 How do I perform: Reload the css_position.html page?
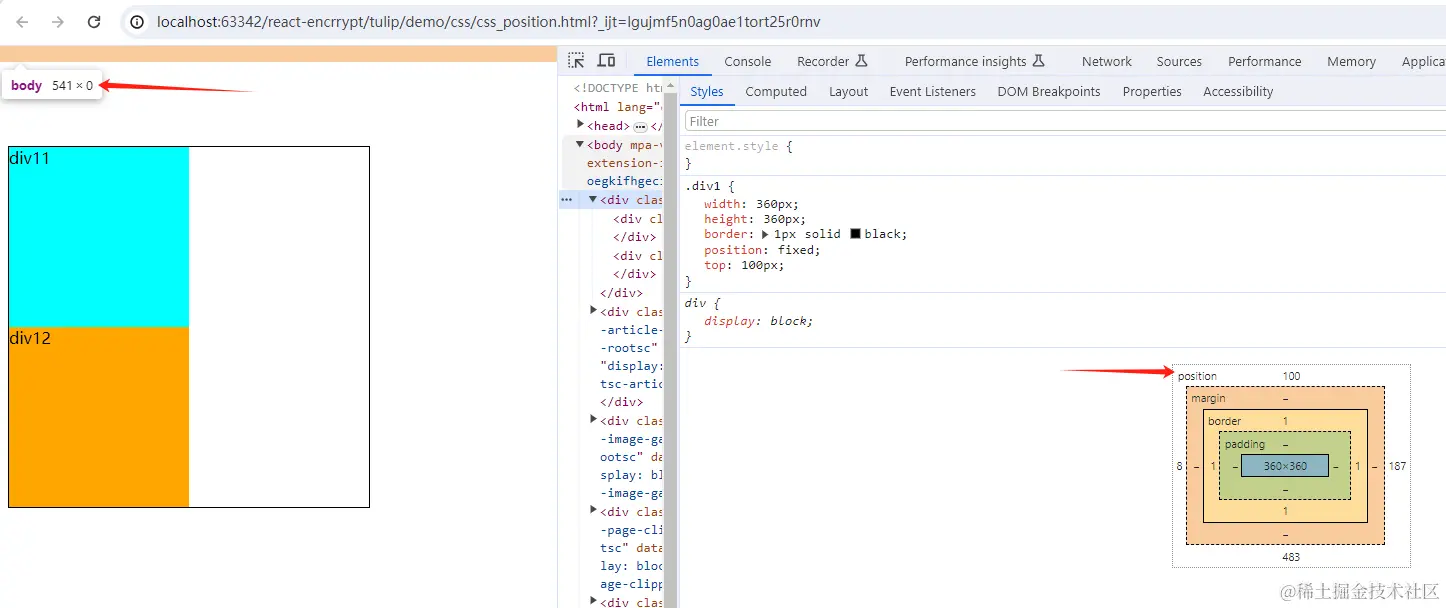click(94, 22)
